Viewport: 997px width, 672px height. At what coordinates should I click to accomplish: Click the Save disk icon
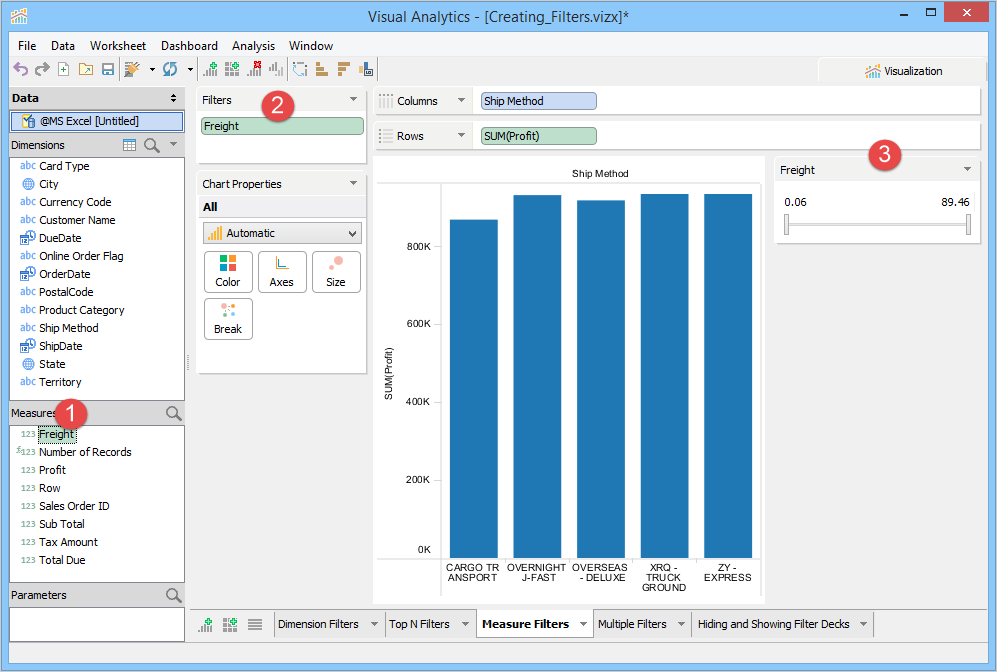(x=108, y=69)
